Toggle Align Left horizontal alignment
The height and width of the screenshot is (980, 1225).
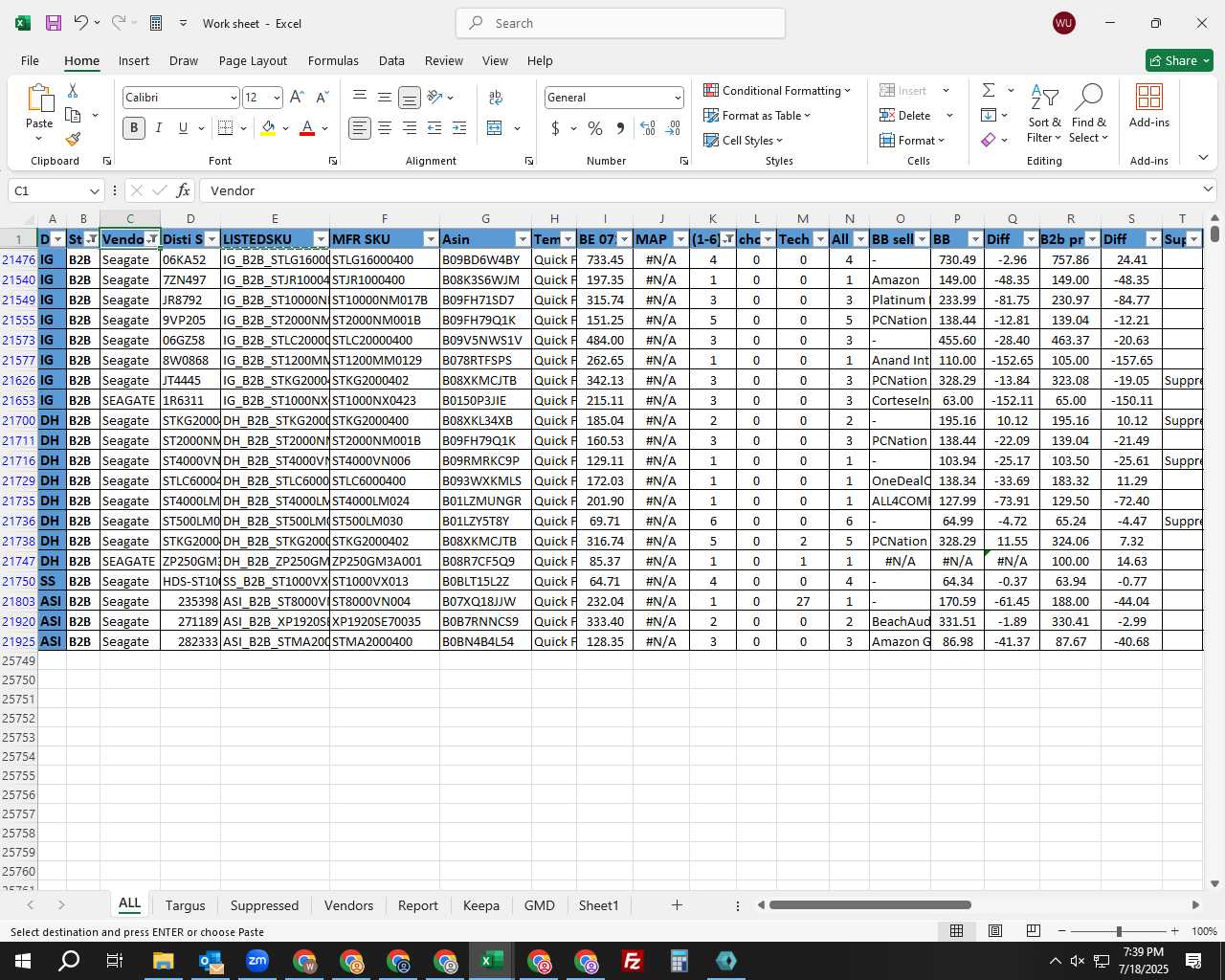click(360, 128)
